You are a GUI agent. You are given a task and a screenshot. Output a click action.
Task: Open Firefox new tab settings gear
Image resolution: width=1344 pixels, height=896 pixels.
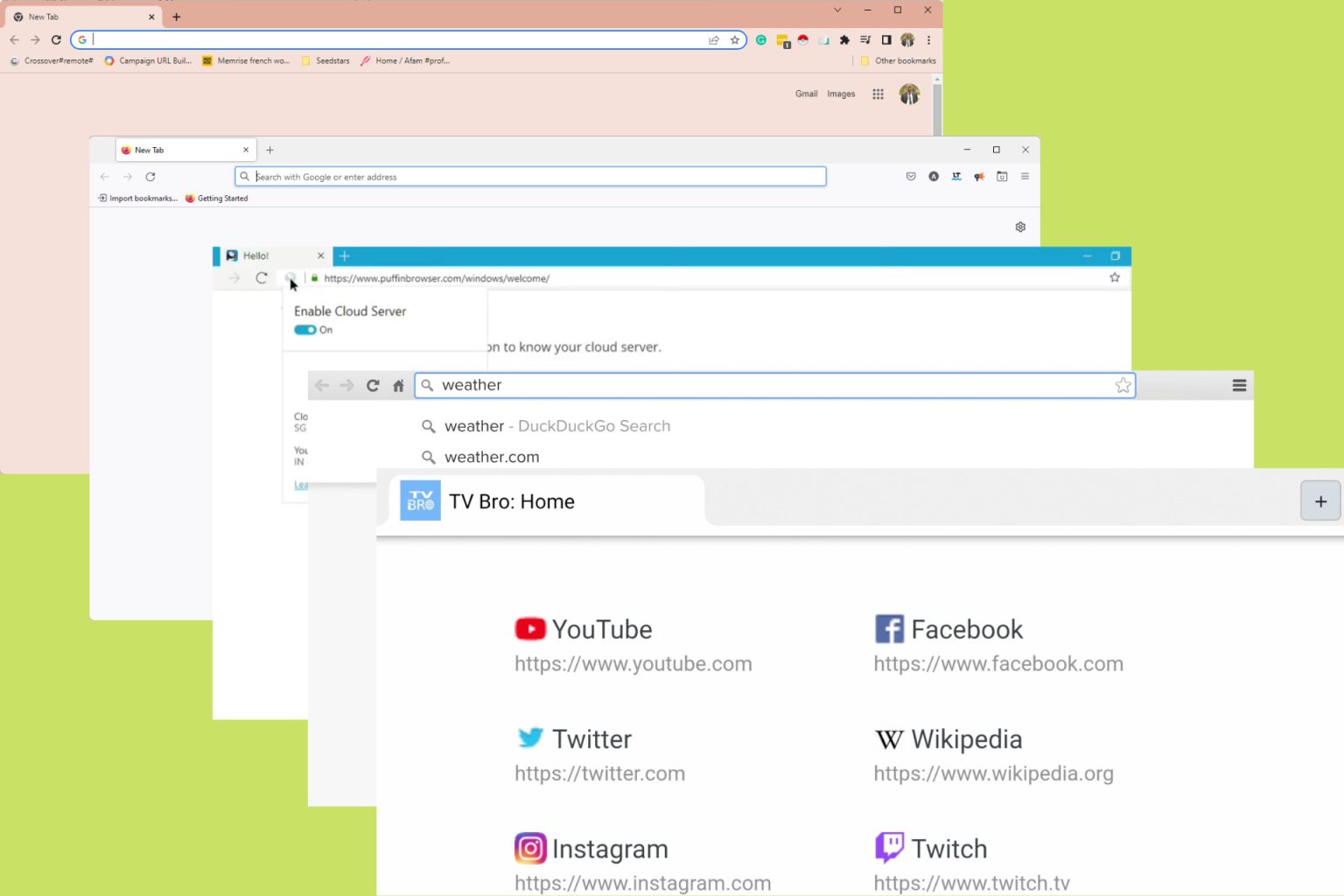pos(1020,227)
